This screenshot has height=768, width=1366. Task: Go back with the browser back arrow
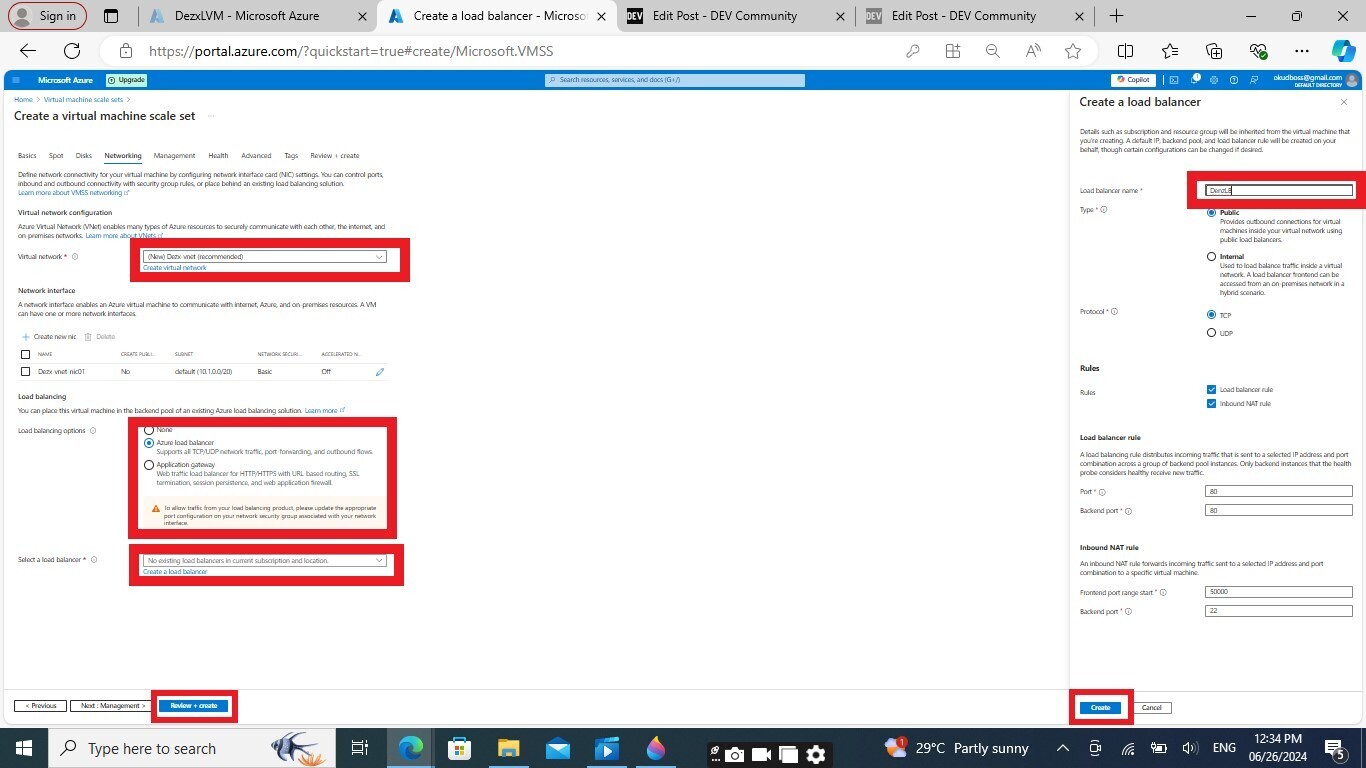(x=28, y=51)
